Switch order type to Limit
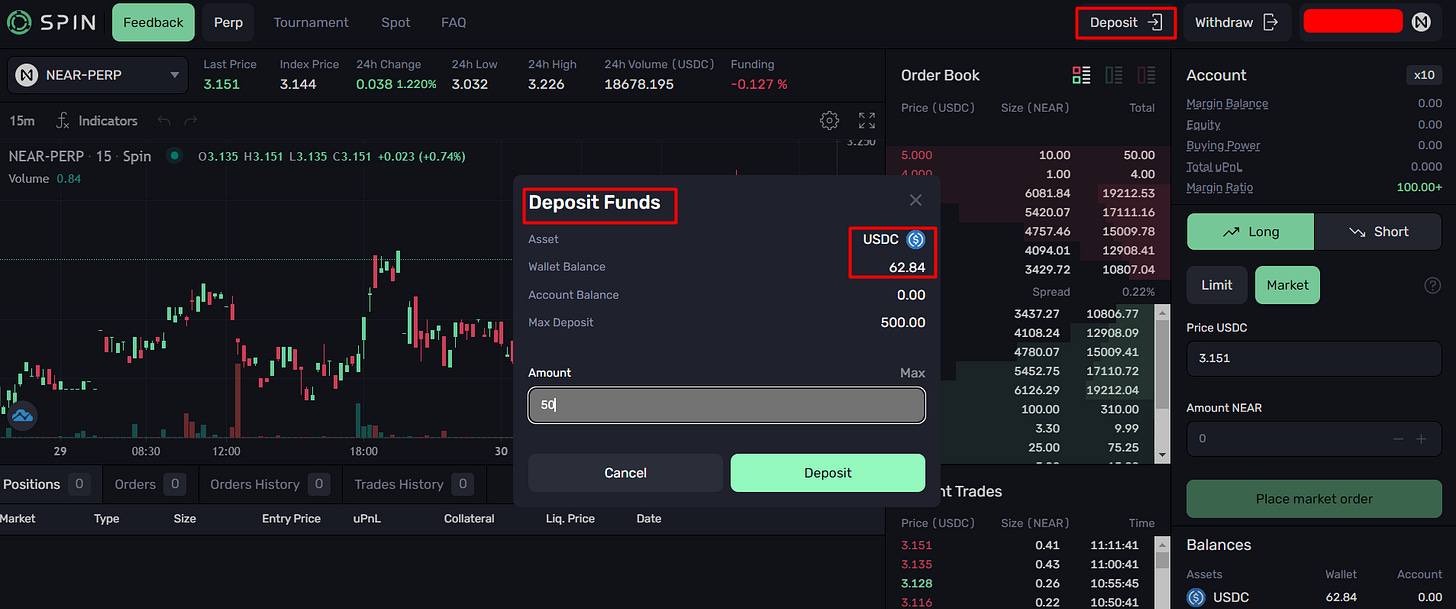The width and height of the screenshot is (1456, 609). (1216, 284)
